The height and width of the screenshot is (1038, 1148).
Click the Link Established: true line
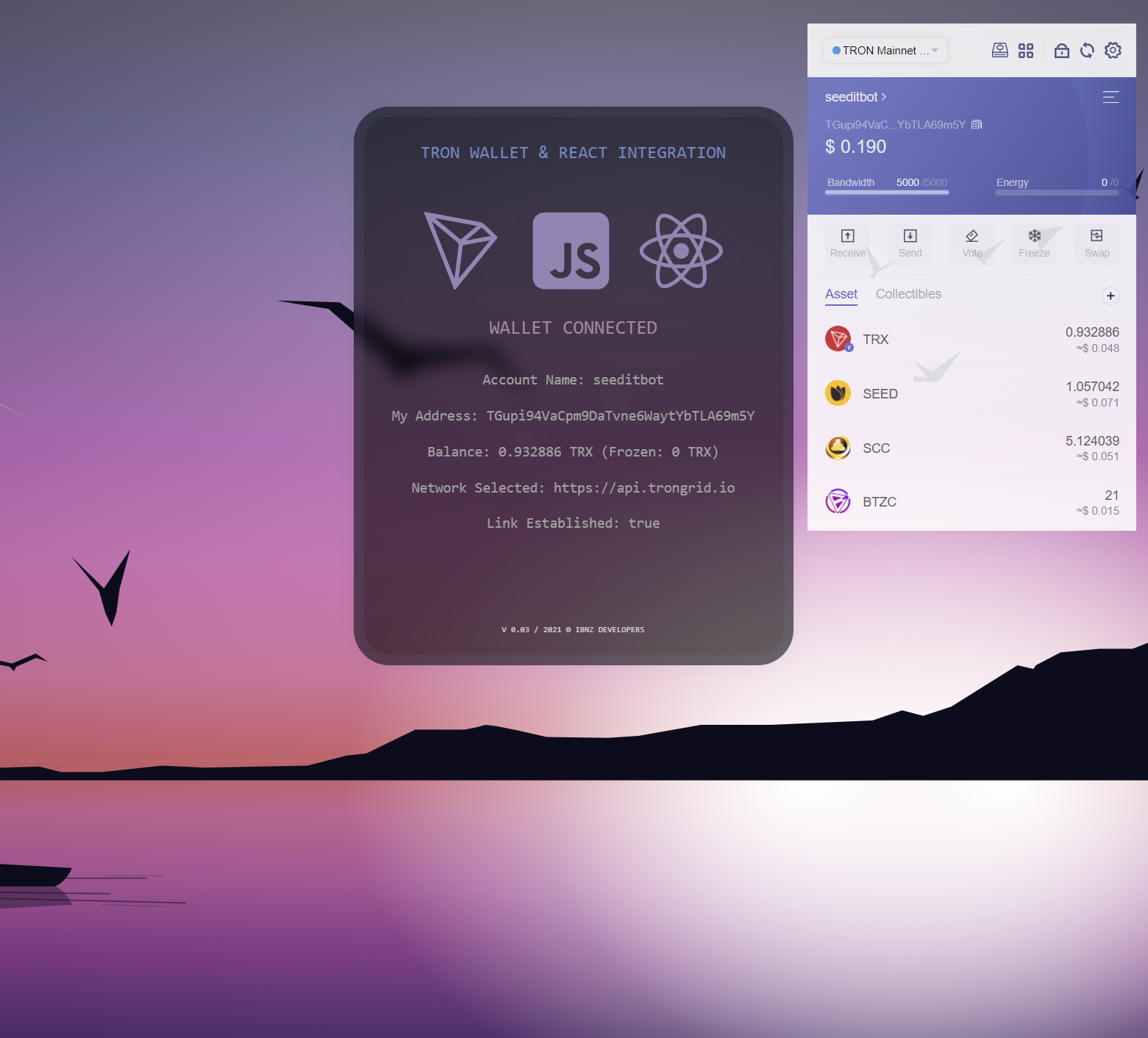coord(573,523)
